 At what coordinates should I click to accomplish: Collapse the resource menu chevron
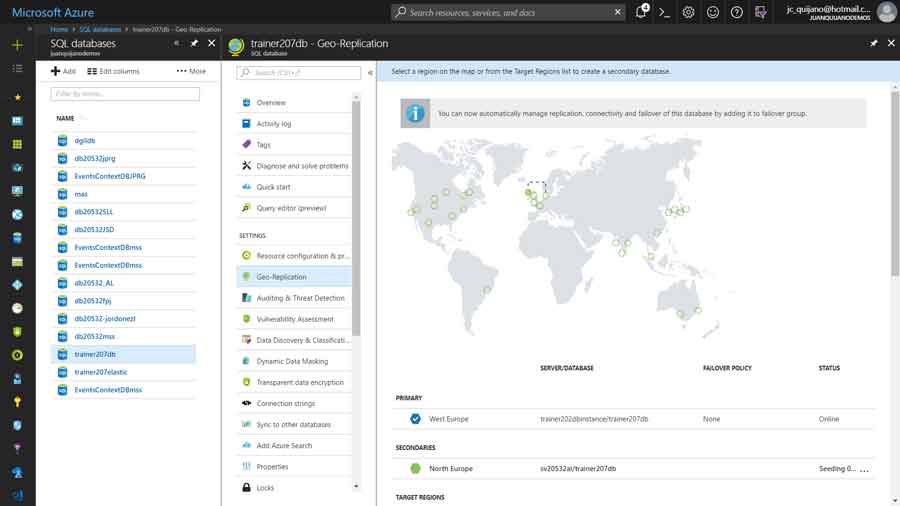click(x=370, y=73)
